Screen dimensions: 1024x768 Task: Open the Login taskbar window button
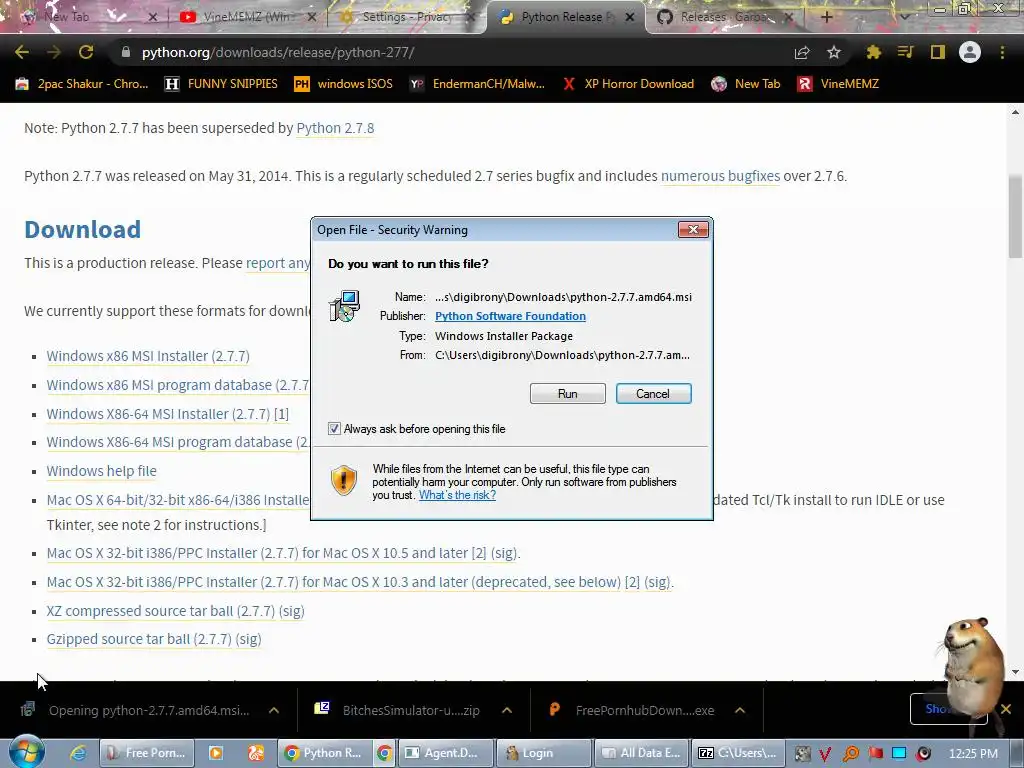[543, 753]
